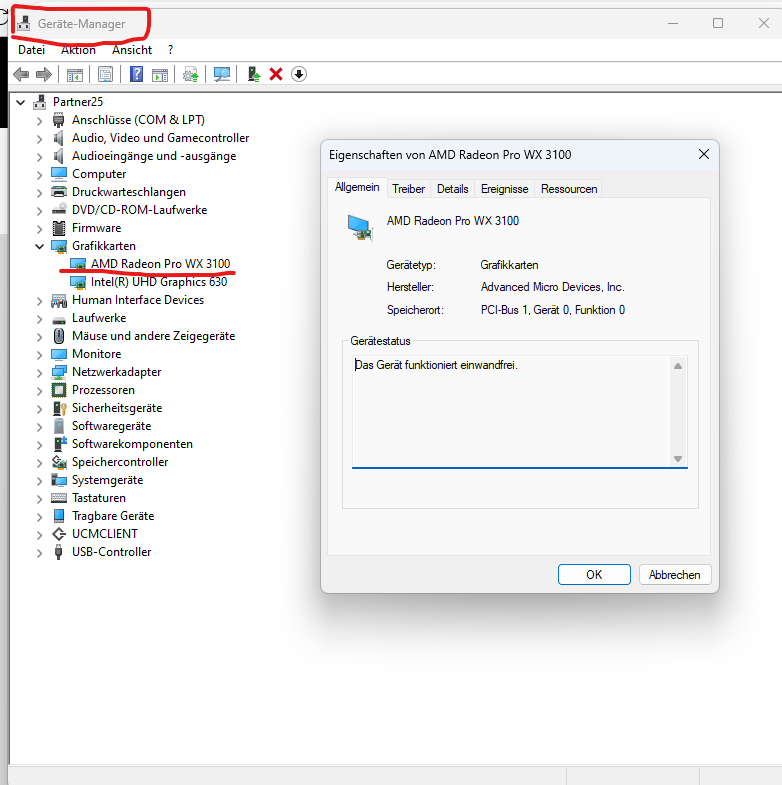Expand the Tragbare Geräte category

pyautogui.click(x=40, y=516)
